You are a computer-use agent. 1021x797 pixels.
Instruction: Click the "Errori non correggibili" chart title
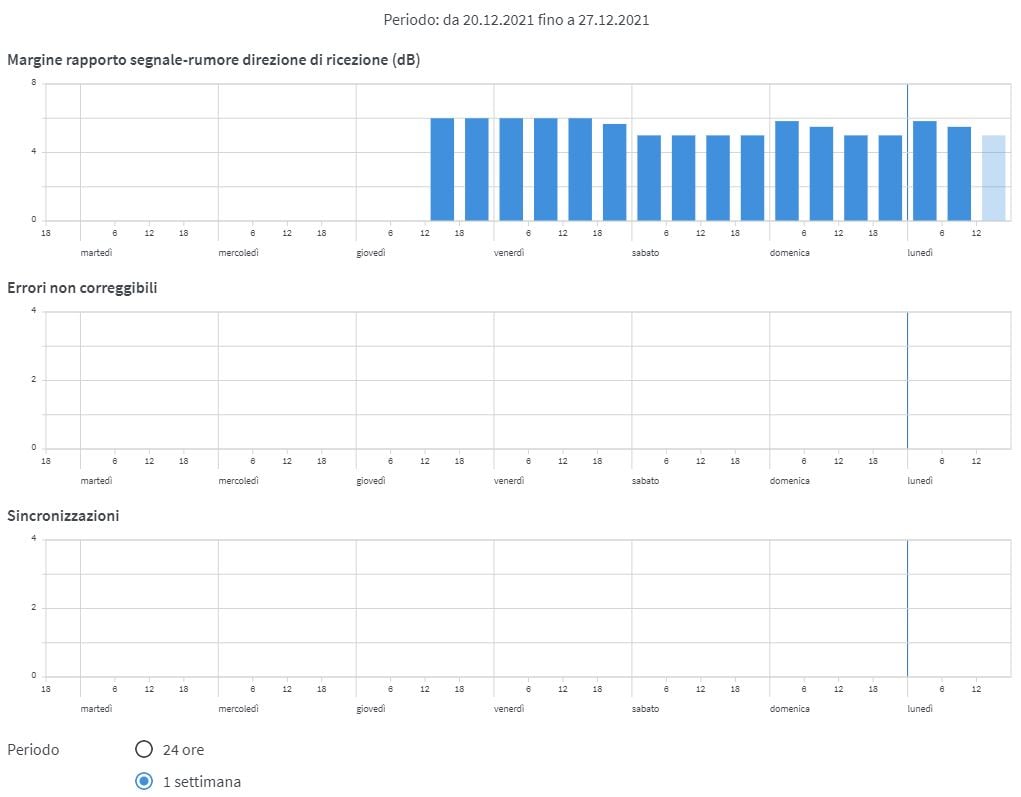(x=82, y=288)
